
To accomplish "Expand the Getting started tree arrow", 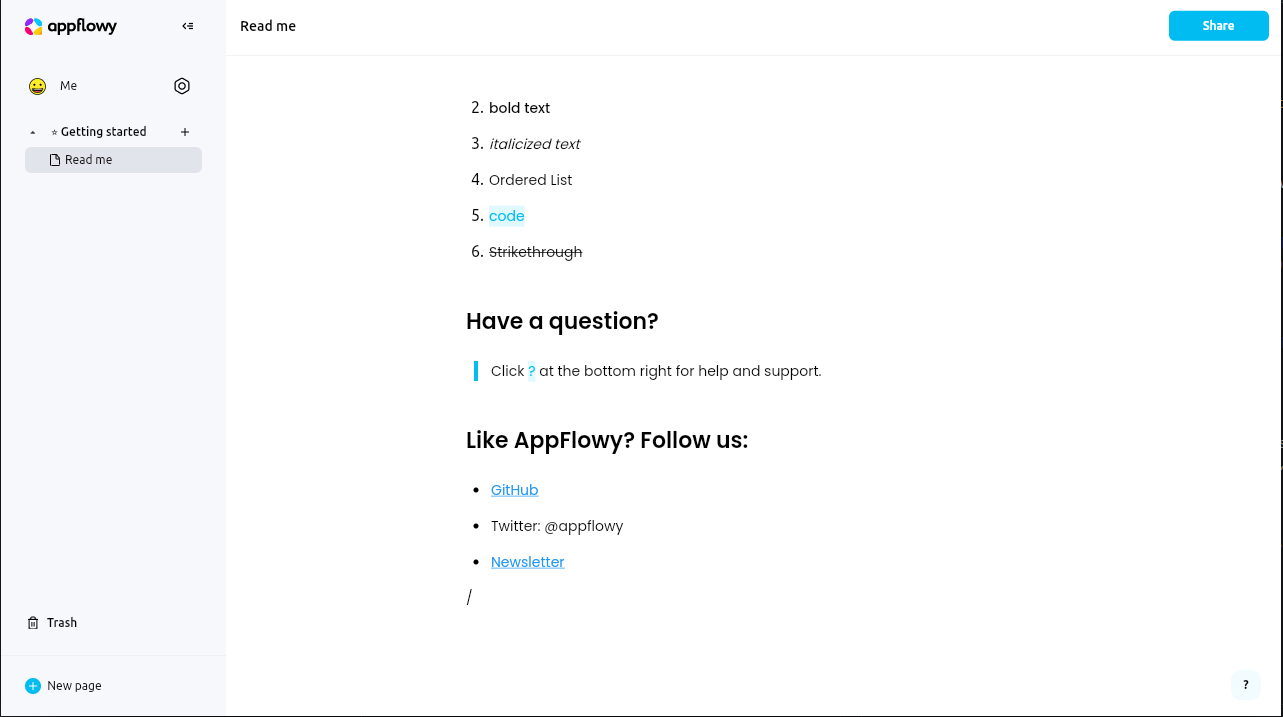I will coord(32,131).
